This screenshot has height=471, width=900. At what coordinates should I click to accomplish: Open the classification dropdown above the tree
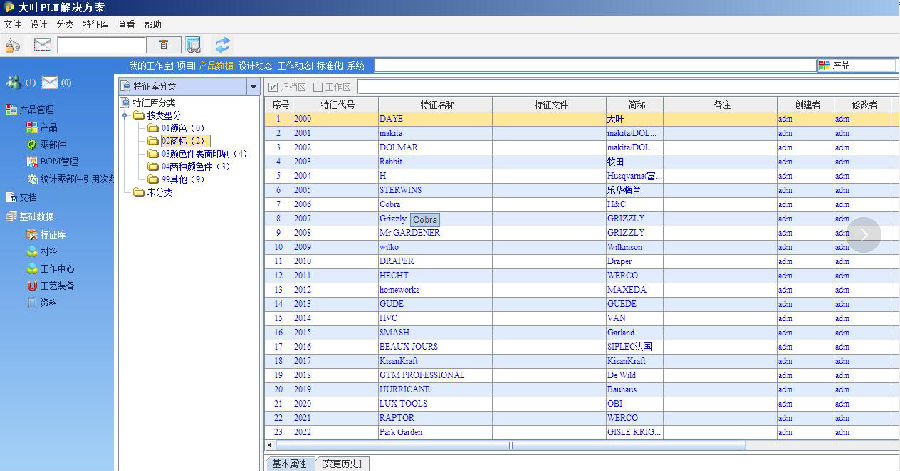pos(252,87)
